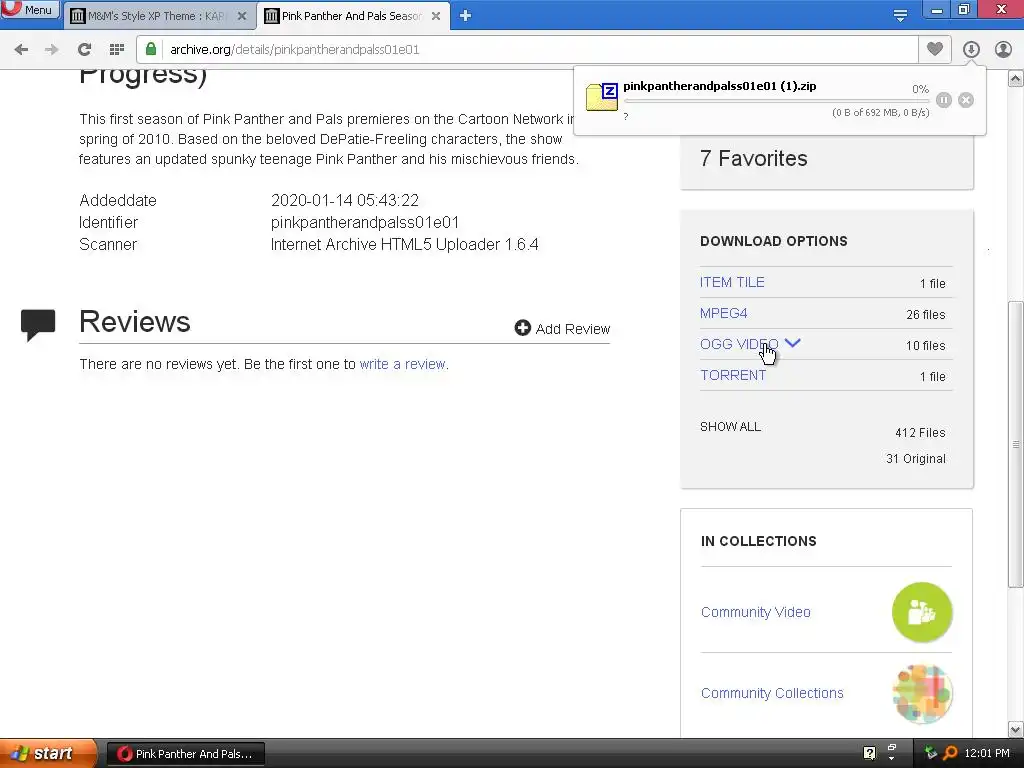Reload the page
The height and width of the screenshot is (768, 1024).
point(84,50)
